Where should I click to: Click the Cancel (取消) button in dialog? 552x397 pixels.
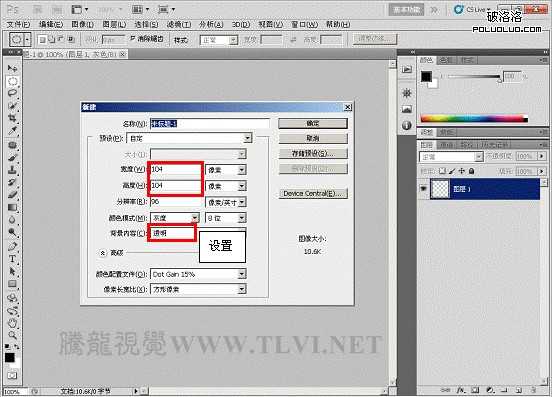point(313,138)
